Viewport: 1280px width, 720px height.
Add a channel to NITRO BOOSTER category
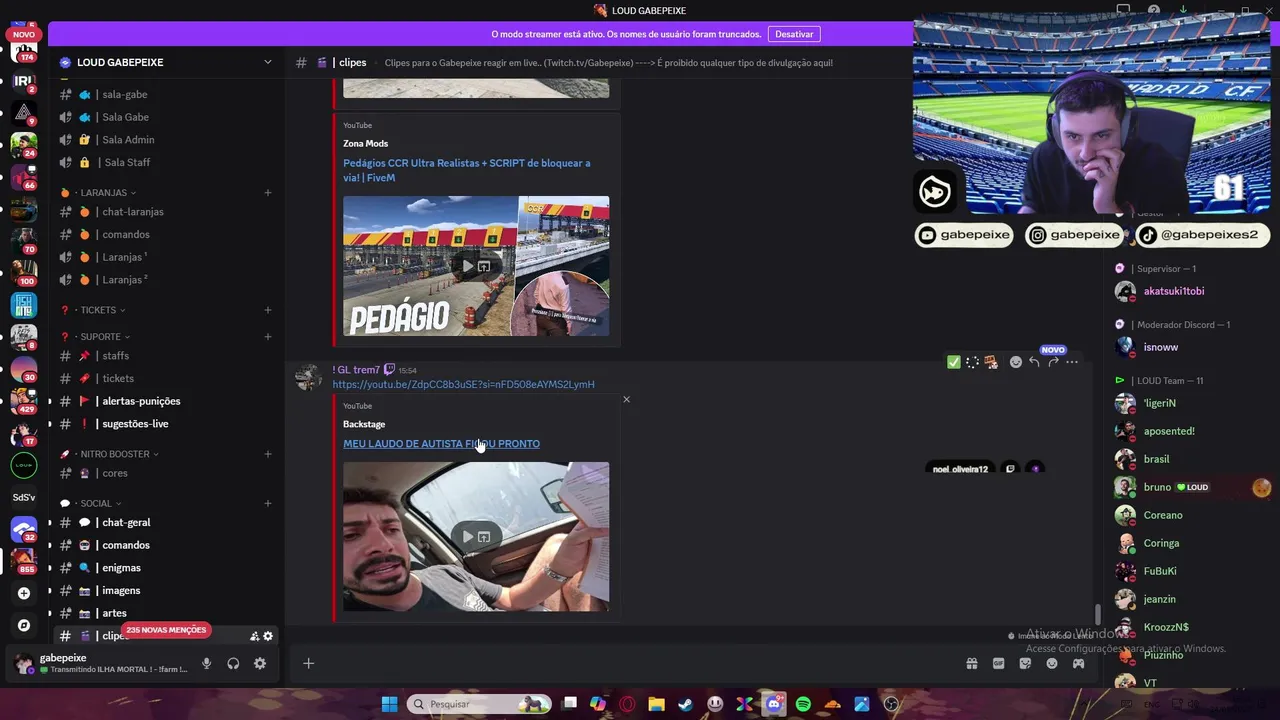point(268,454)
